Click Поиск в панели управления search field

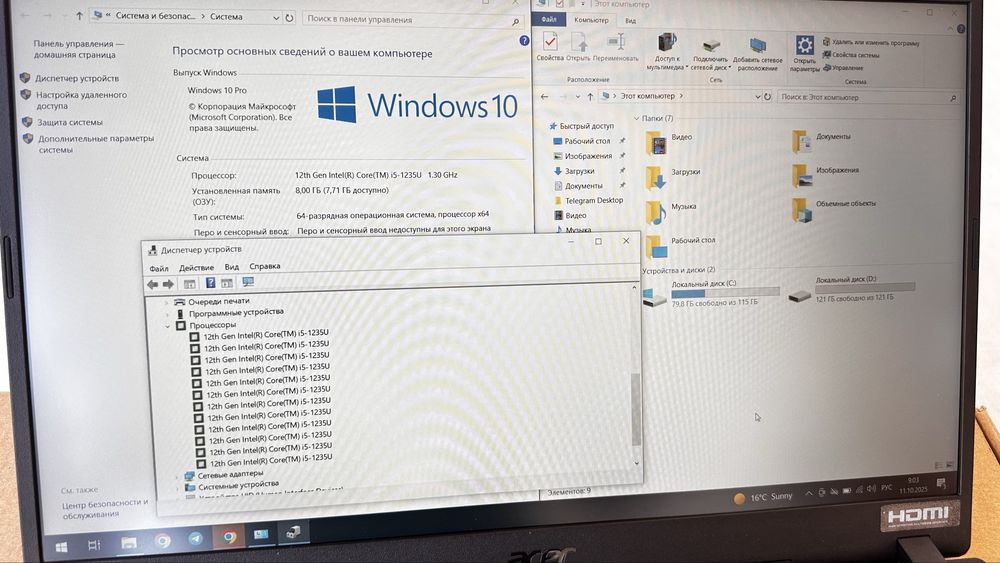(x=412, y=20)
